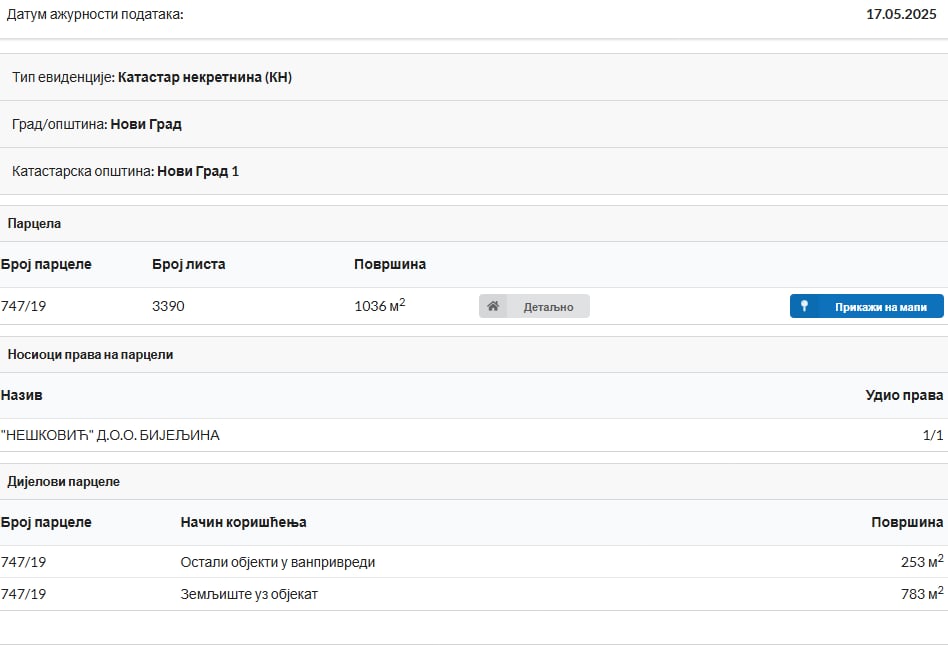Click the Парцела section header
948x656 pixels.
34,223
